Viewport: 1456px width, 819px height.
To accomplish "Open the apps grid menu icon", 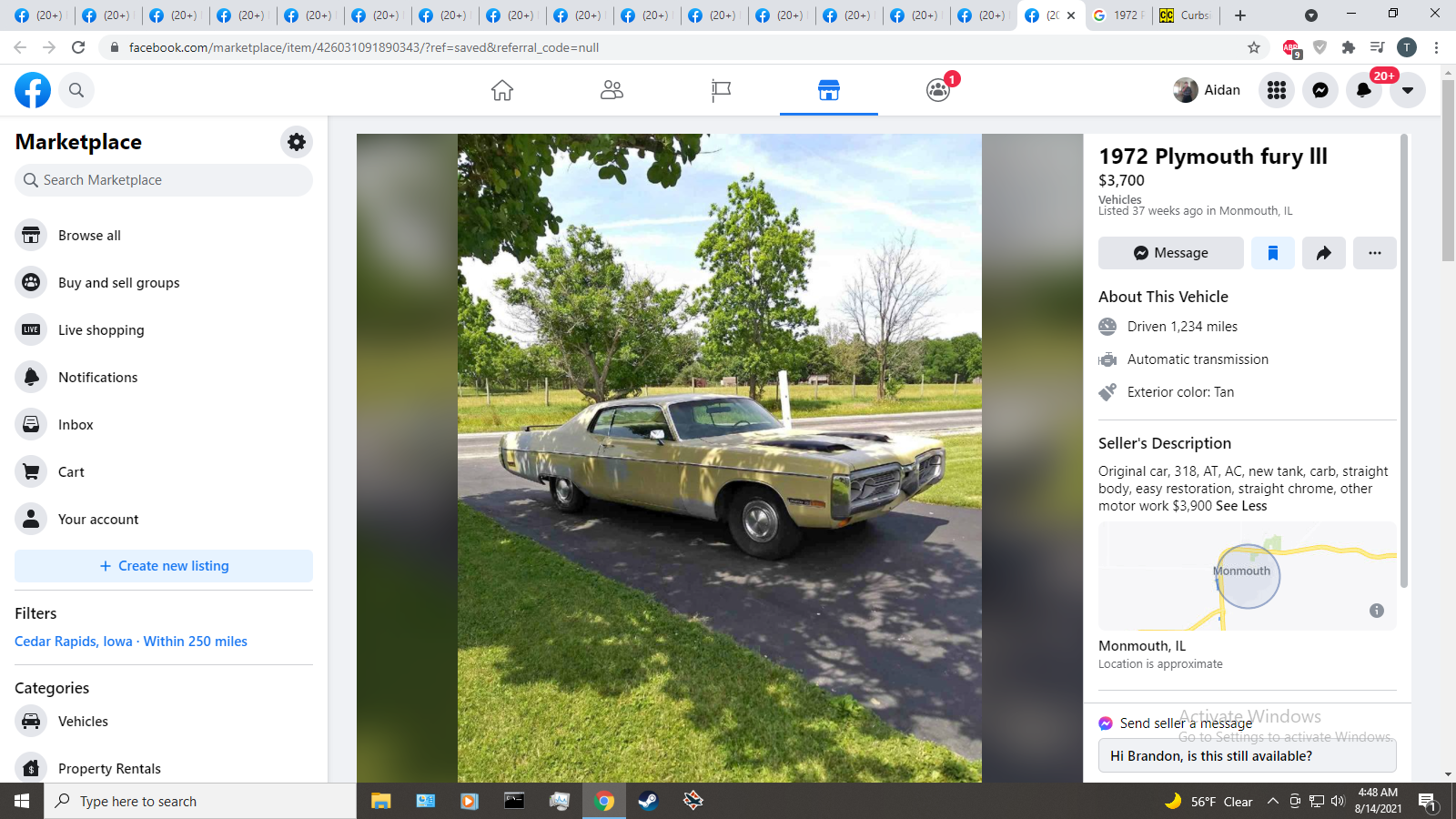I will (1277, 90).
